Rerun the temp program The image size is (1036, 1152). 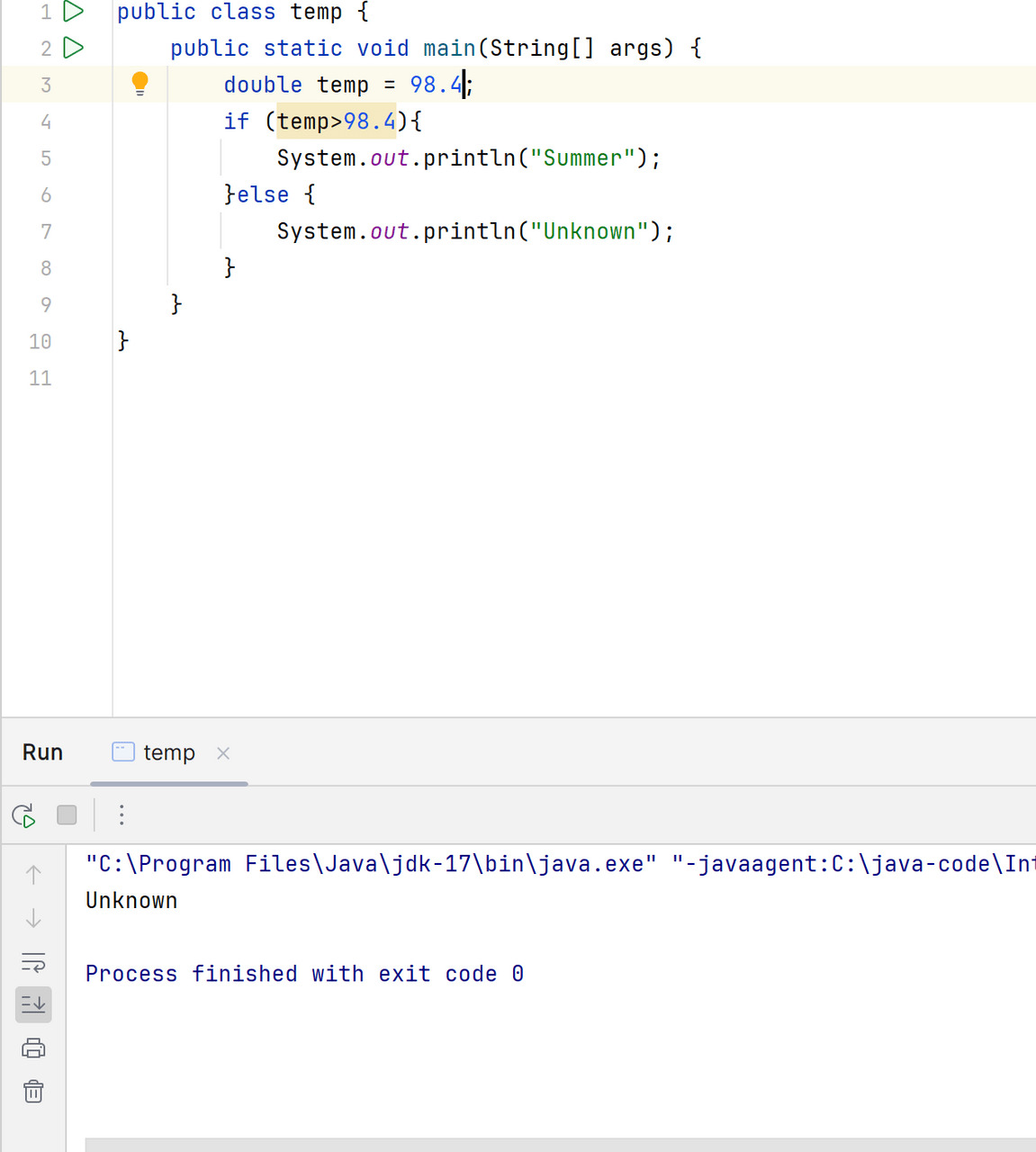point(24,815)
